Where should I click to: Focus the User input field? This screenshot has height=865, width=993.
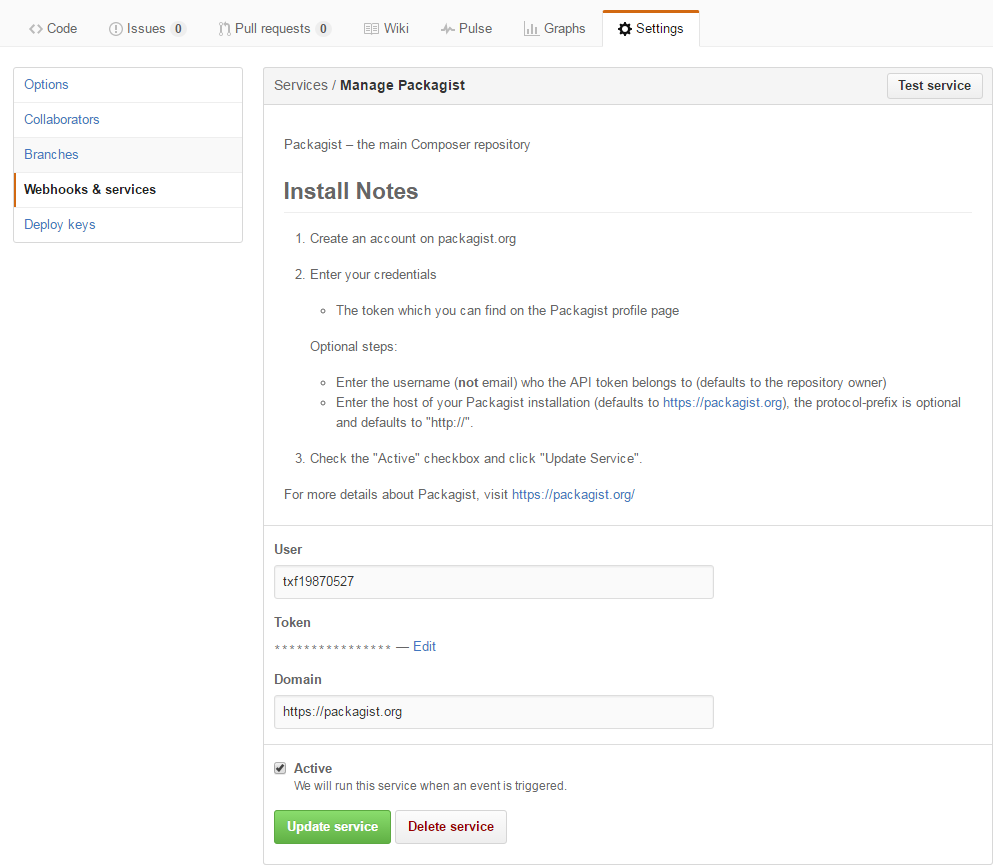coord(493,582)
